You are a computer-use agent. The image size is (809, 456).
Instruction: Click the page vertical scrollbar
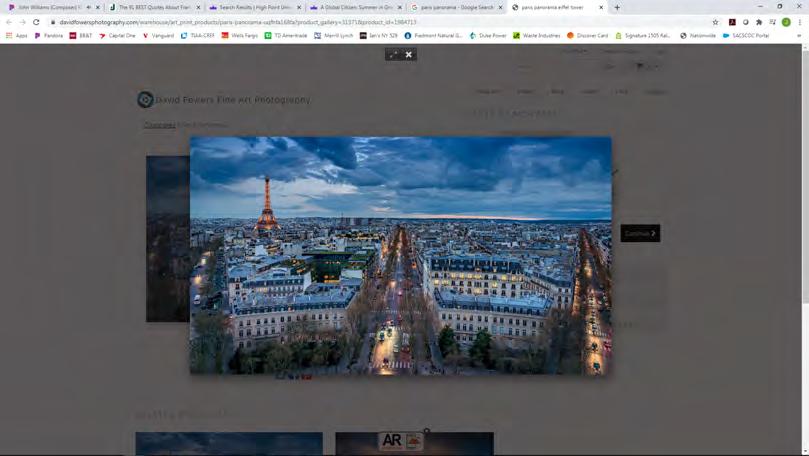(805, 175)
